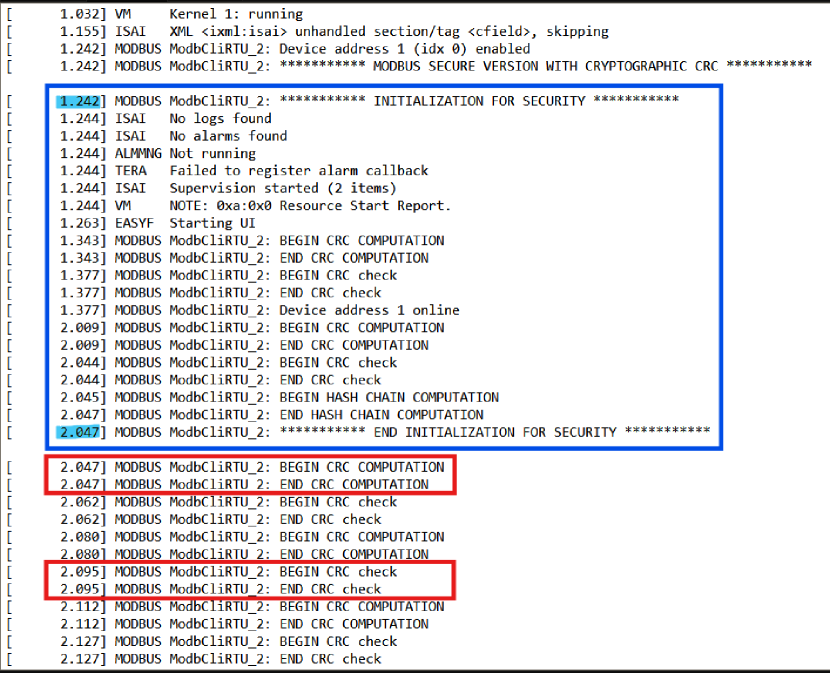This screenshot has height=673, width=830.
Task: Click the '1.032' timestamp
Action: click(x=79, y=14)
